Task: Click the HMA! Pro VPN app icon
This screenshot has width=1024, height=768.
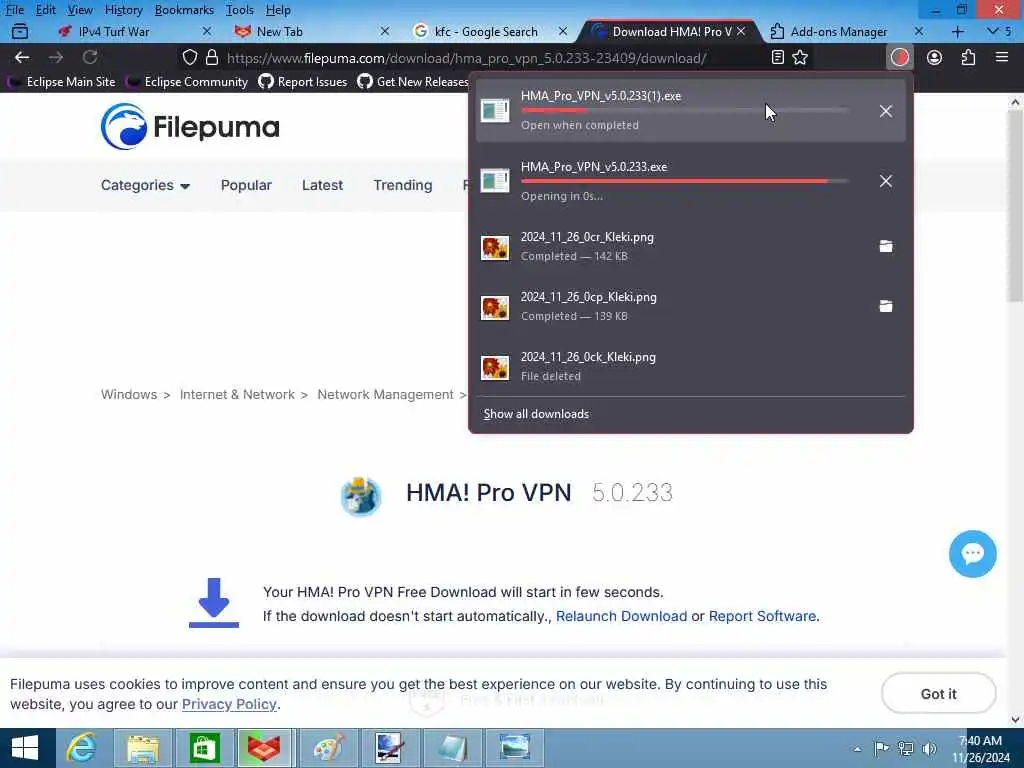Action: tap(360, 496)
